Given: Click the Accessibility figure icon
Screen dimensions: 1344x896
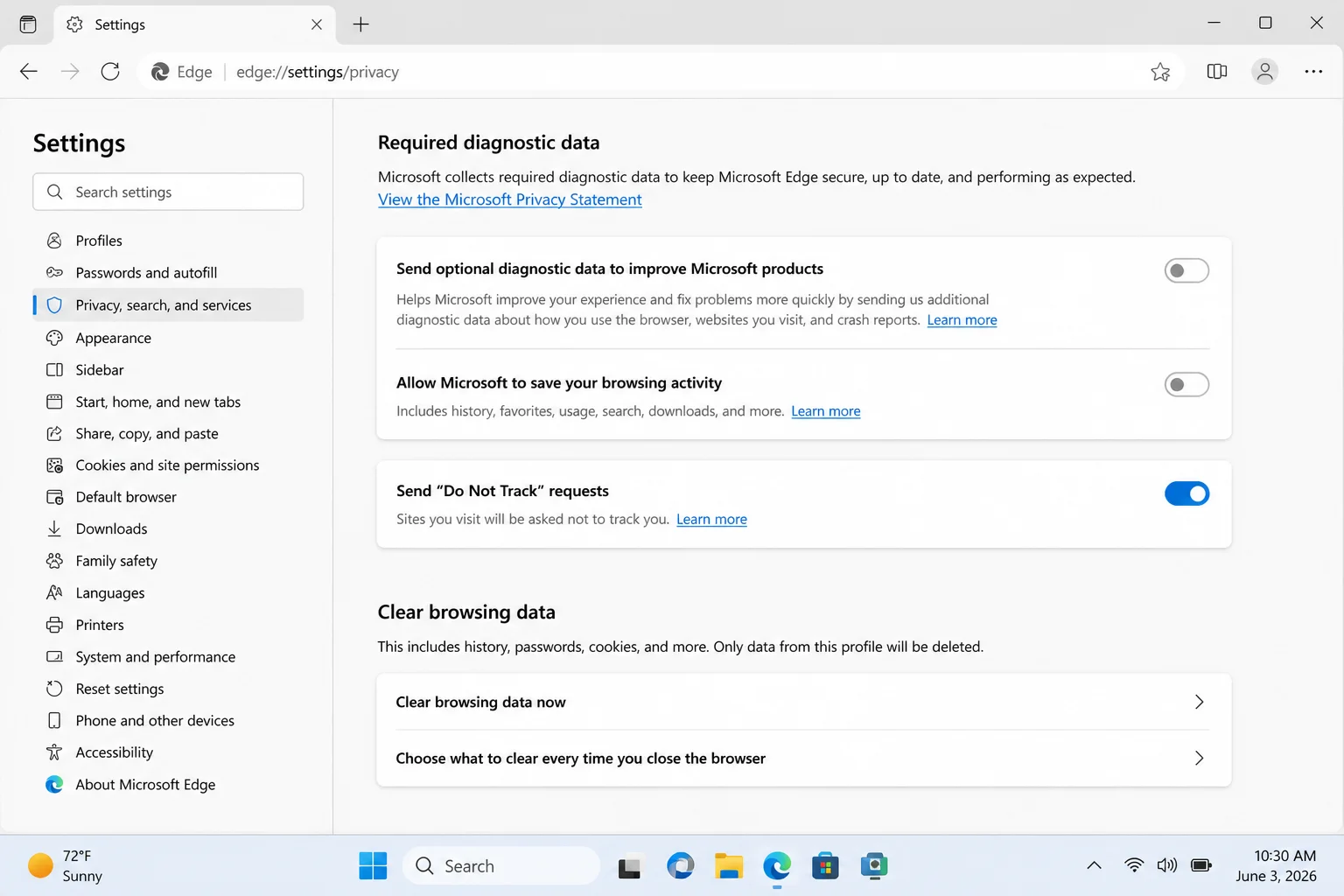Looking at the screenshot, I should click(x=54, y=752).
